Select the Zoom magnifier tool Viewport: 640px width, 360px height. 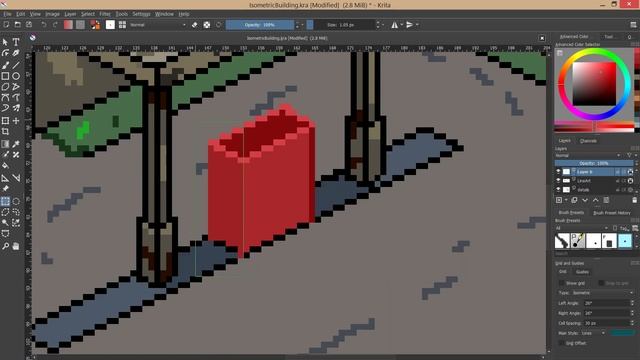(x=5, y=246)
